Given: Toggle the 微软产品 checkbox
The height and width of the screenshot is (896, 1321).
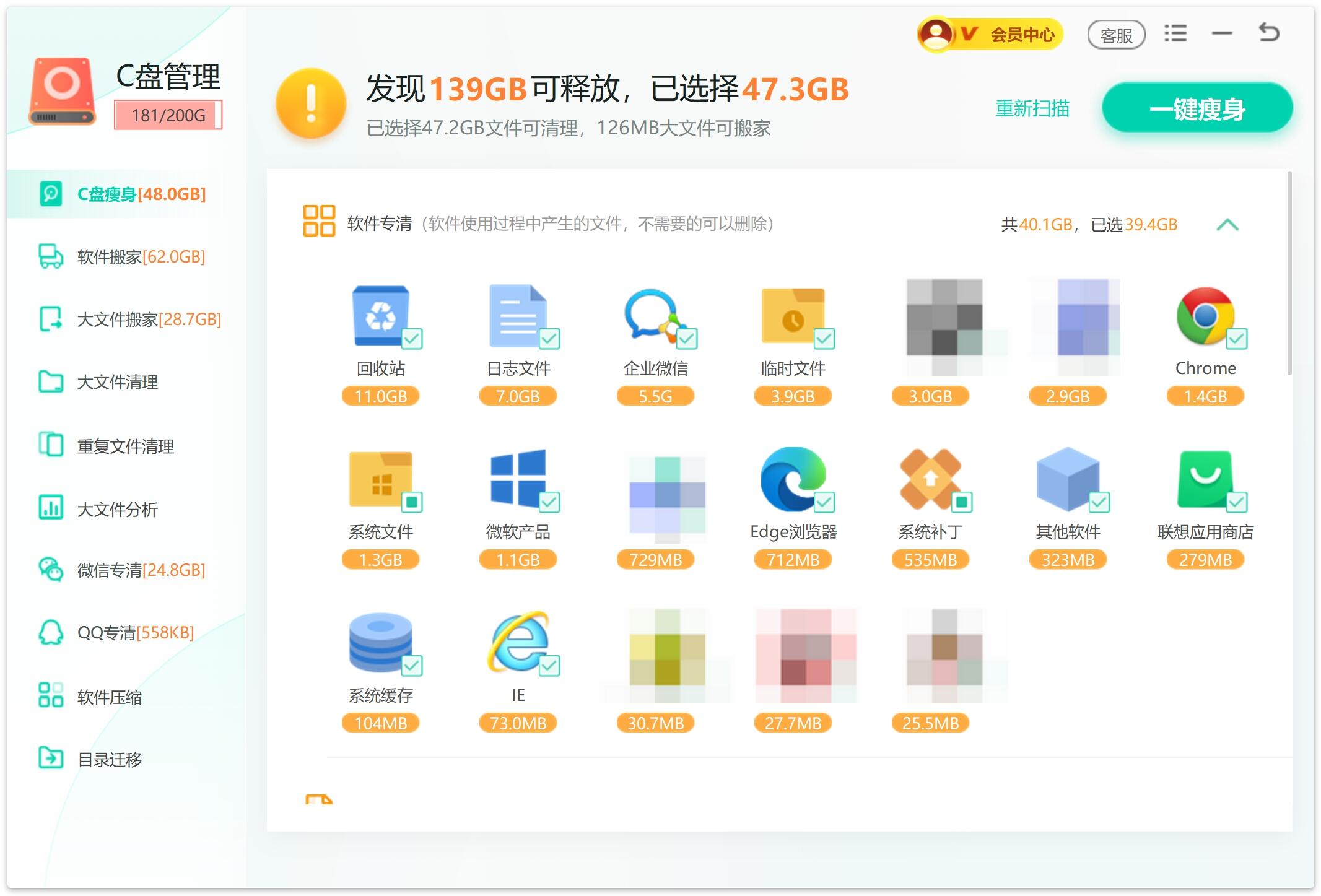Looking at the screenshot, I should tap(550, 502).
